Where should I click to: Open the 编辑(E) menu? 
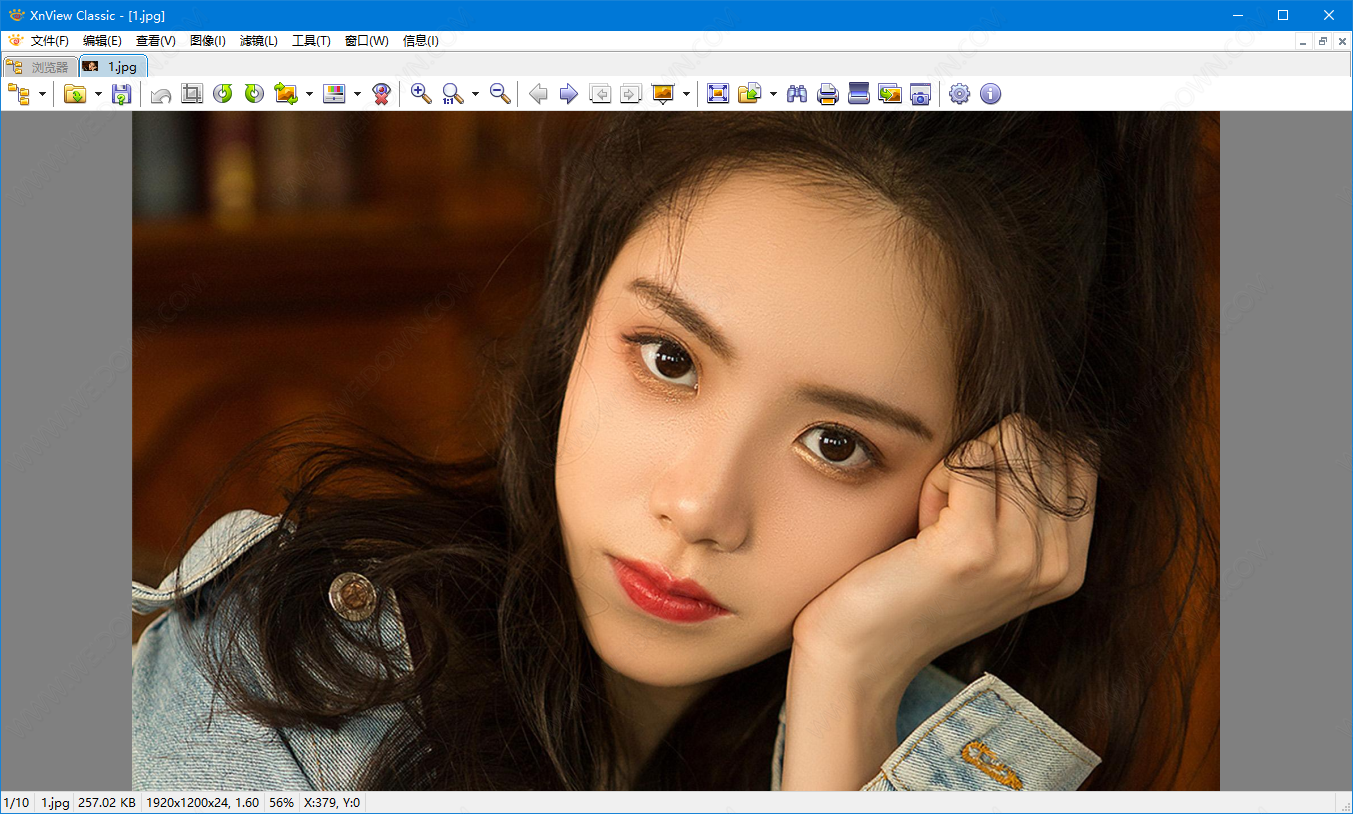click(102, 41)
